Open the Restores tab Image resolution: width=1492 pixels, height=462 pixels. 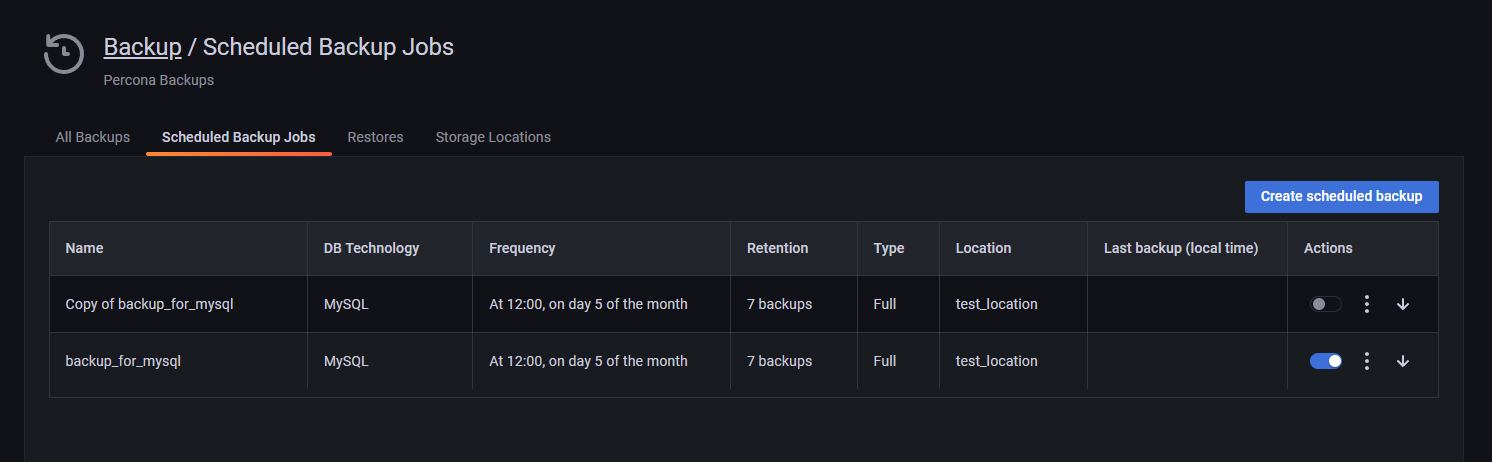(x=375, y=137)
